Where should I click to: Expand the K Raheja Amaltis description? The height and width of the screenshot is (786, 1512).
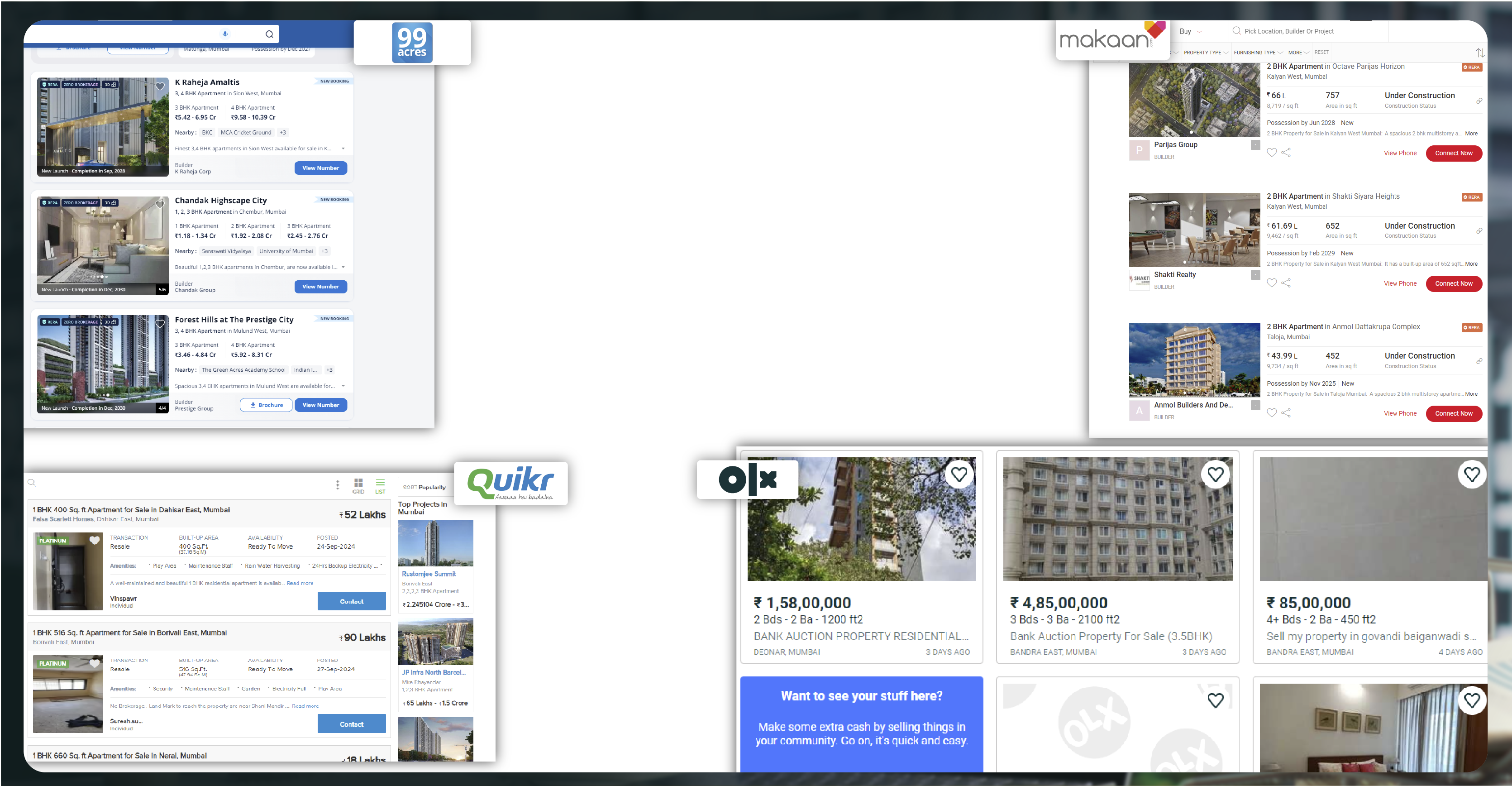tap(343, 149)
